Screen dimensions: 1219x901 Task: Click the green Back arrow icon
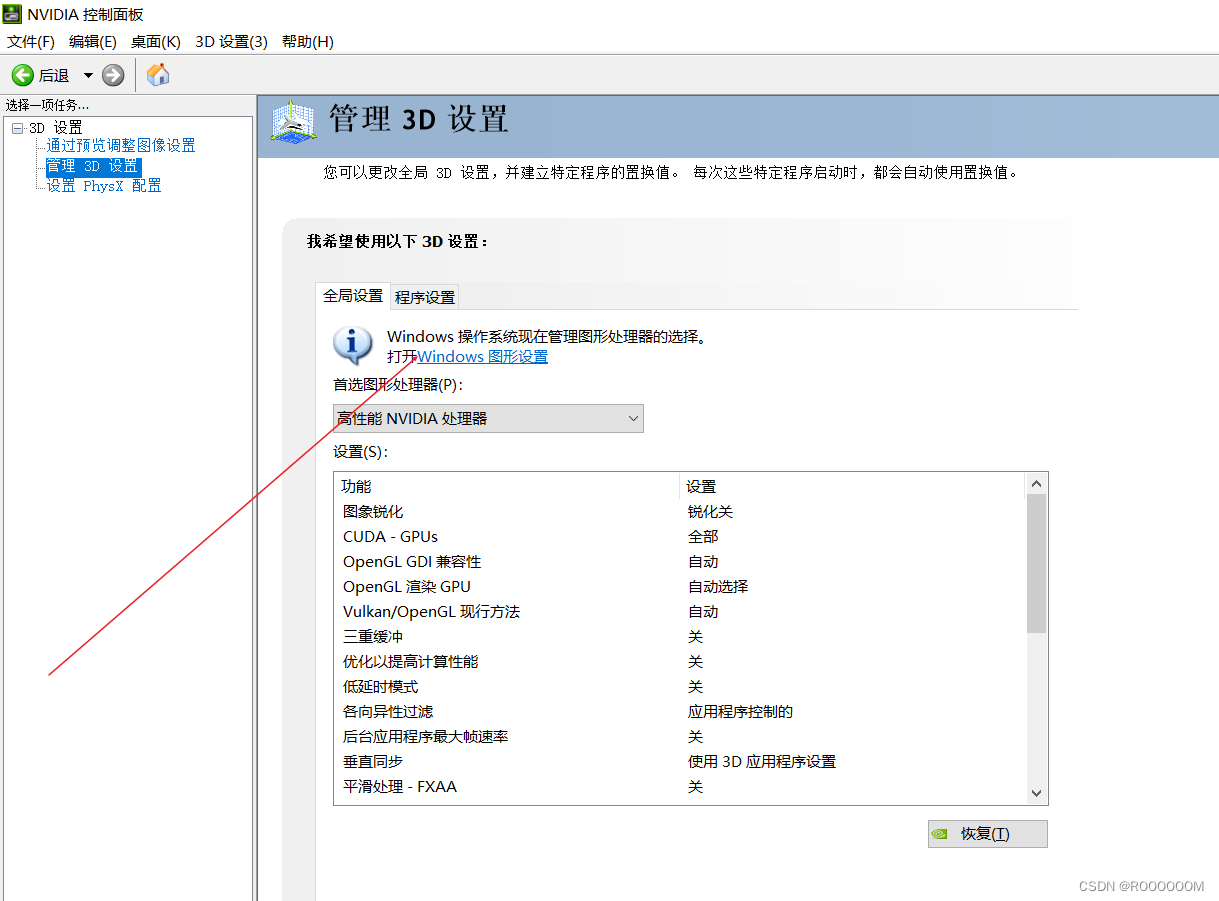(22, 75)
